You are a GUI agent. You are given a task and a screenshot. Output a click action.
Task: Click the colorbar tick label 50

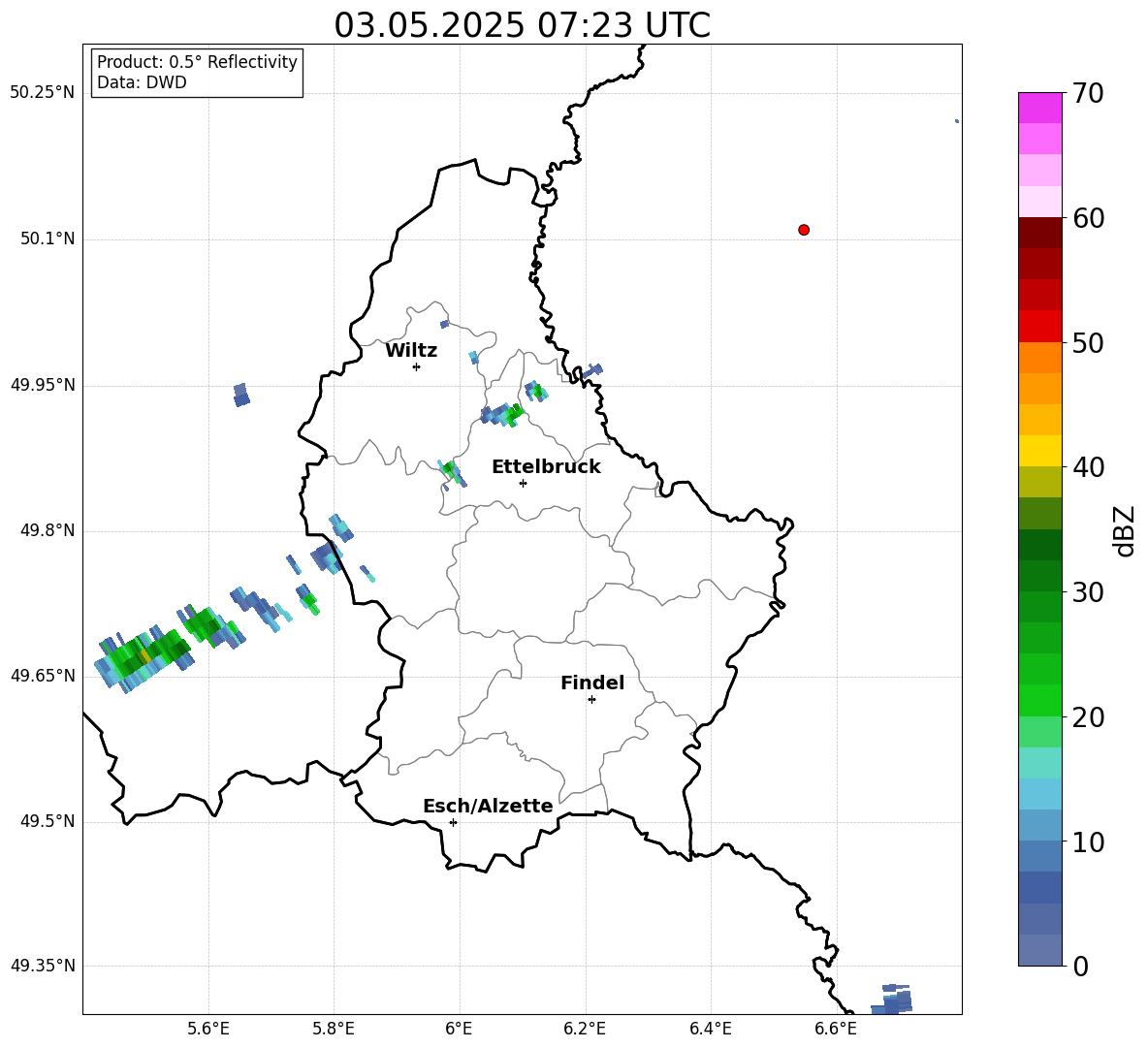[x=1088, y=342]
